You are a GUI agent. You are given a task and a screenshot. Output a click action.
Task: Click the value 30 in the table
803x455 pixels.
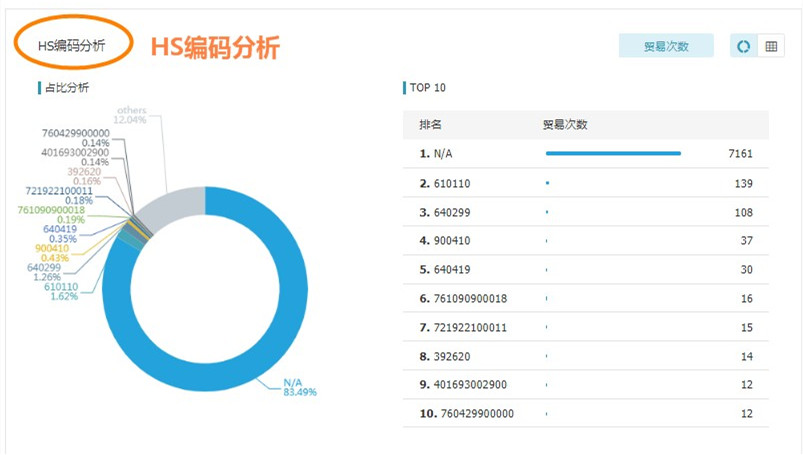pos(747,270)
